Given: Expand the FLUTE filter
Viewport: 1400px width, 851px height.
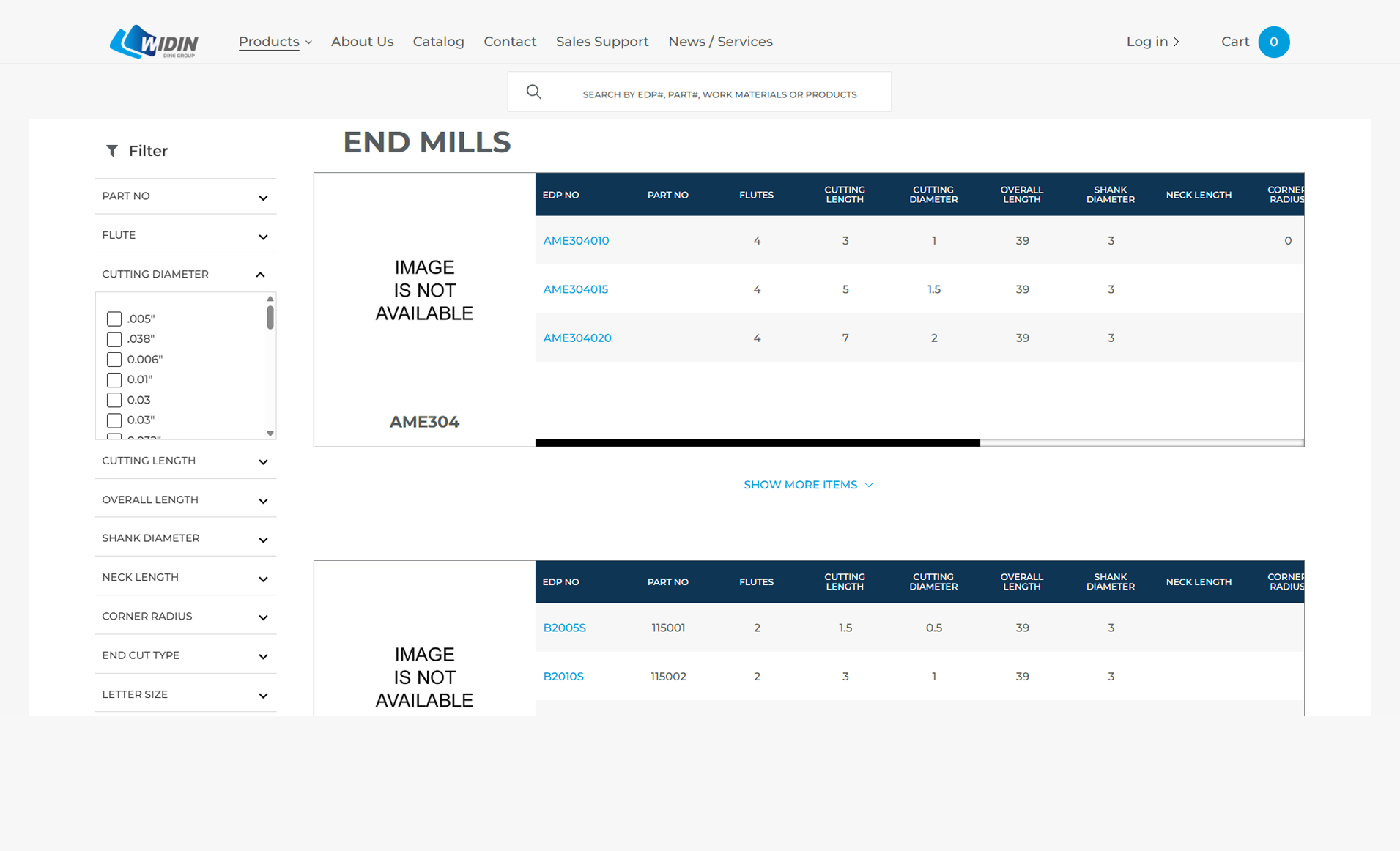Looking at the screenshot, I should coord(185,235).
